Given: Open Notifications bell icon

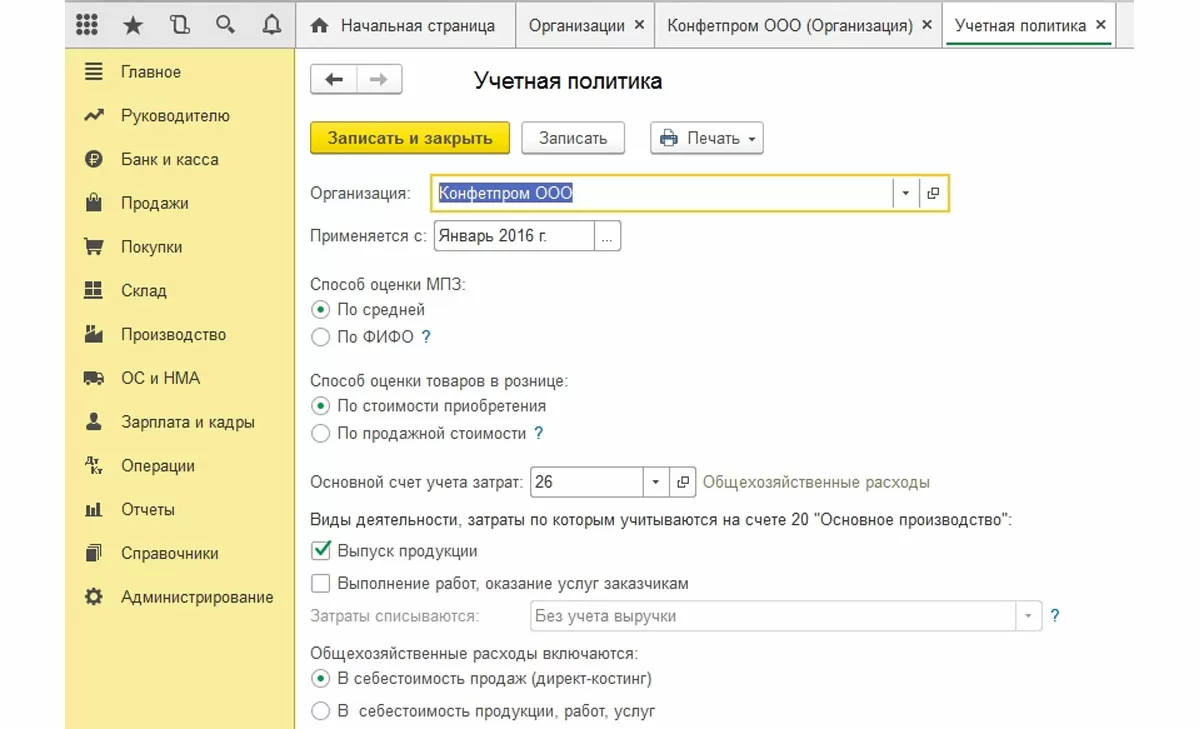Looking at the screenshot, I should coord(271,25).
